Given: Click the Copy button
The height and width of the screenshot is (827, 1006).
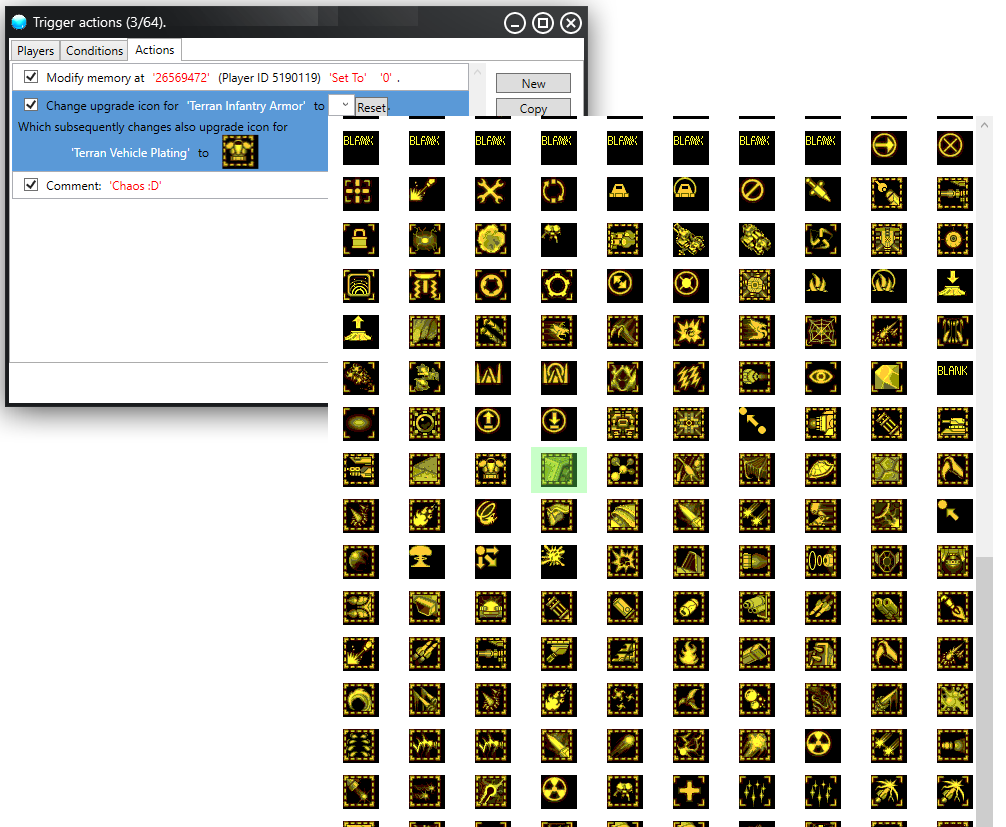Looking at the screenshot, I should click(x=533, y=108).
